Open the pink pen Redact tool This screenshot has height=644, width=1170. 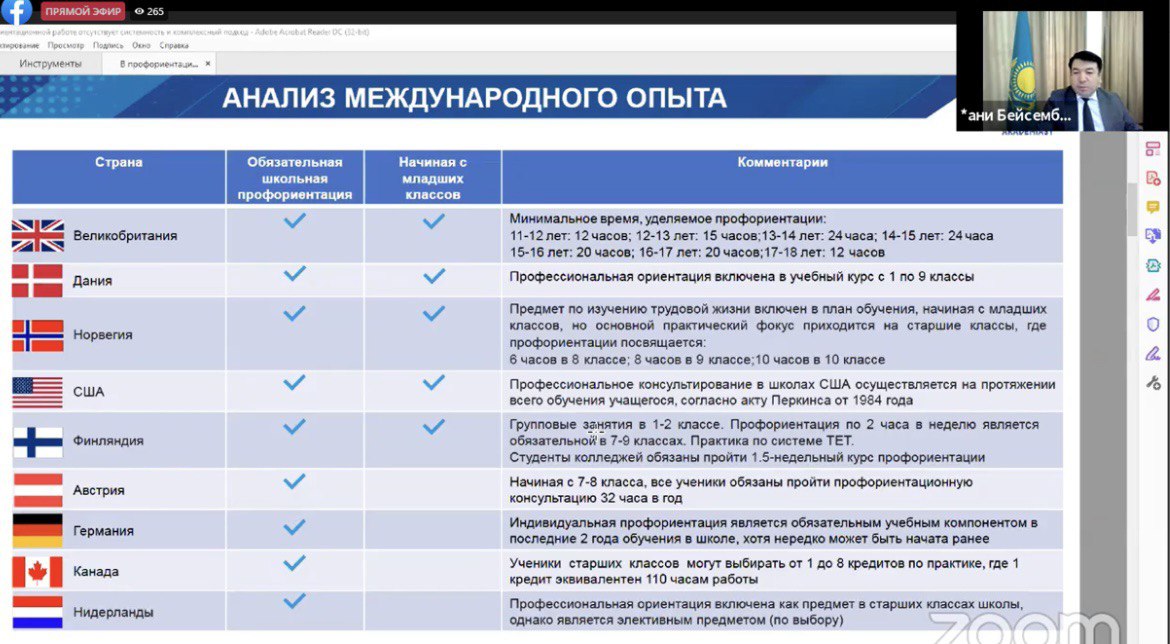[x=1153, y=295]
